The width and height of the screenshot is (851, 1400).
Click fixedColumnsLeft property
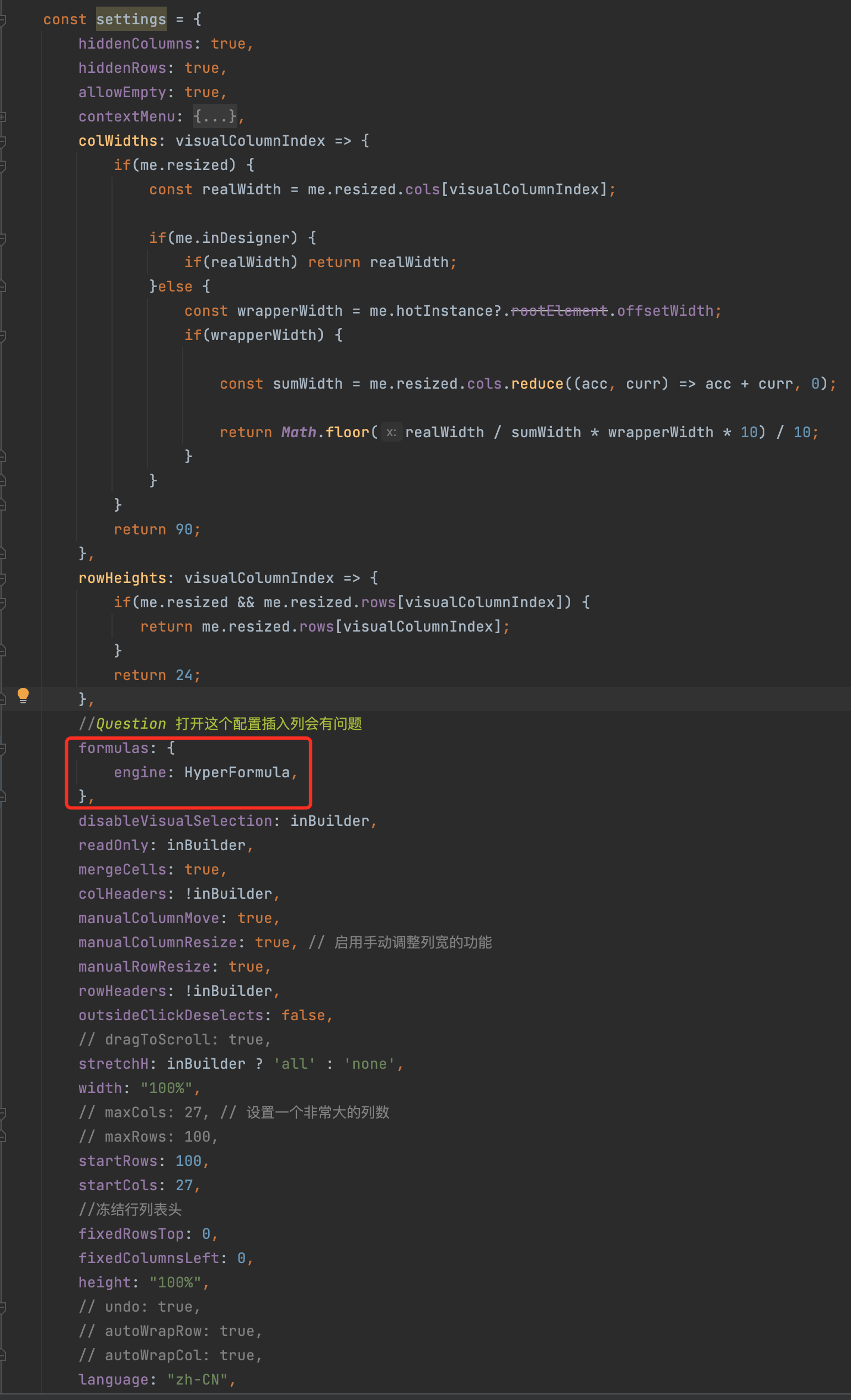pos(149,1259)
